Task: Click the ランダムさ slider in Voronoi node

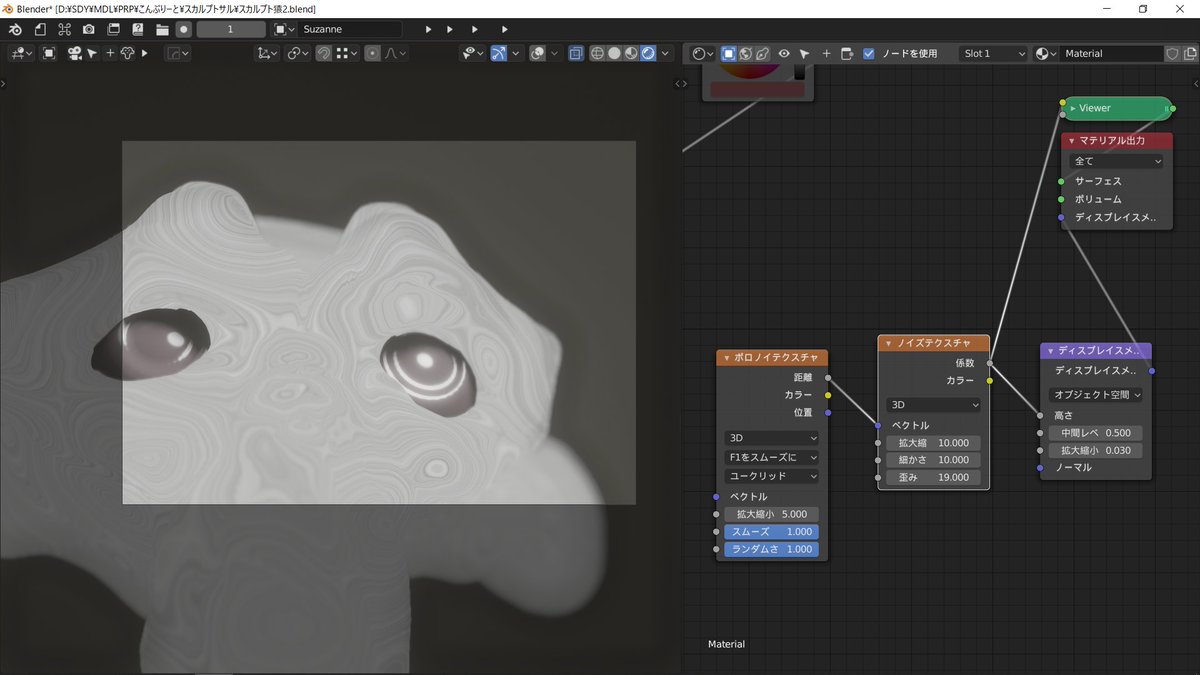Action: pyautogui.click(x=771, y=549)
